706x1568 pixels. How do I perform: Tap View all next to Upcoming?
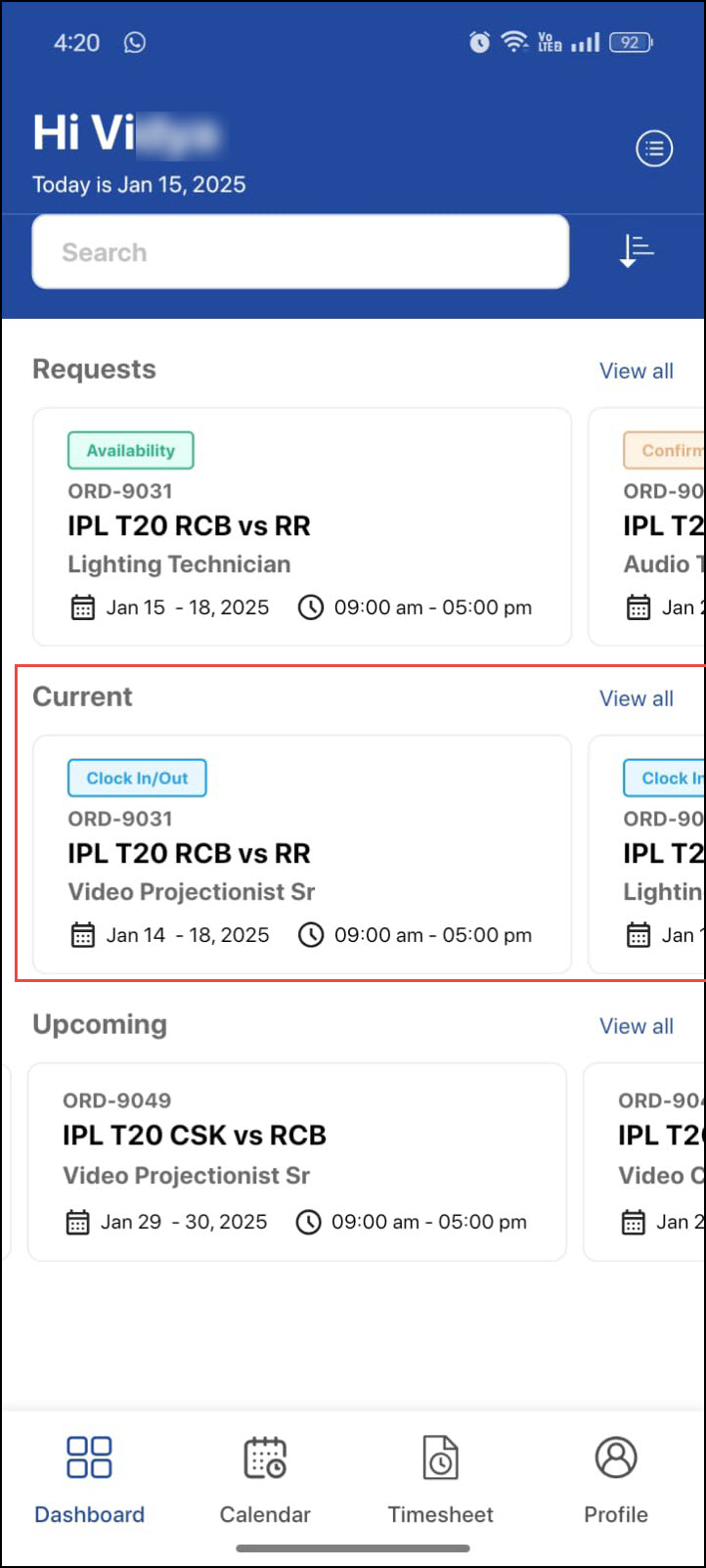(636, 1026)
